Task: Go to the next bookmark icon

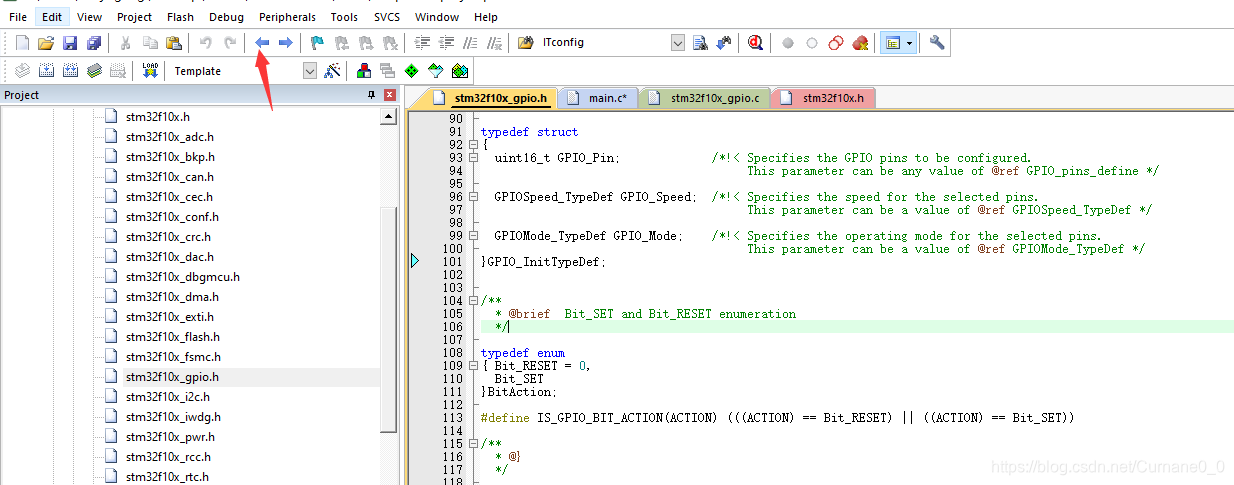Action: 366,43
